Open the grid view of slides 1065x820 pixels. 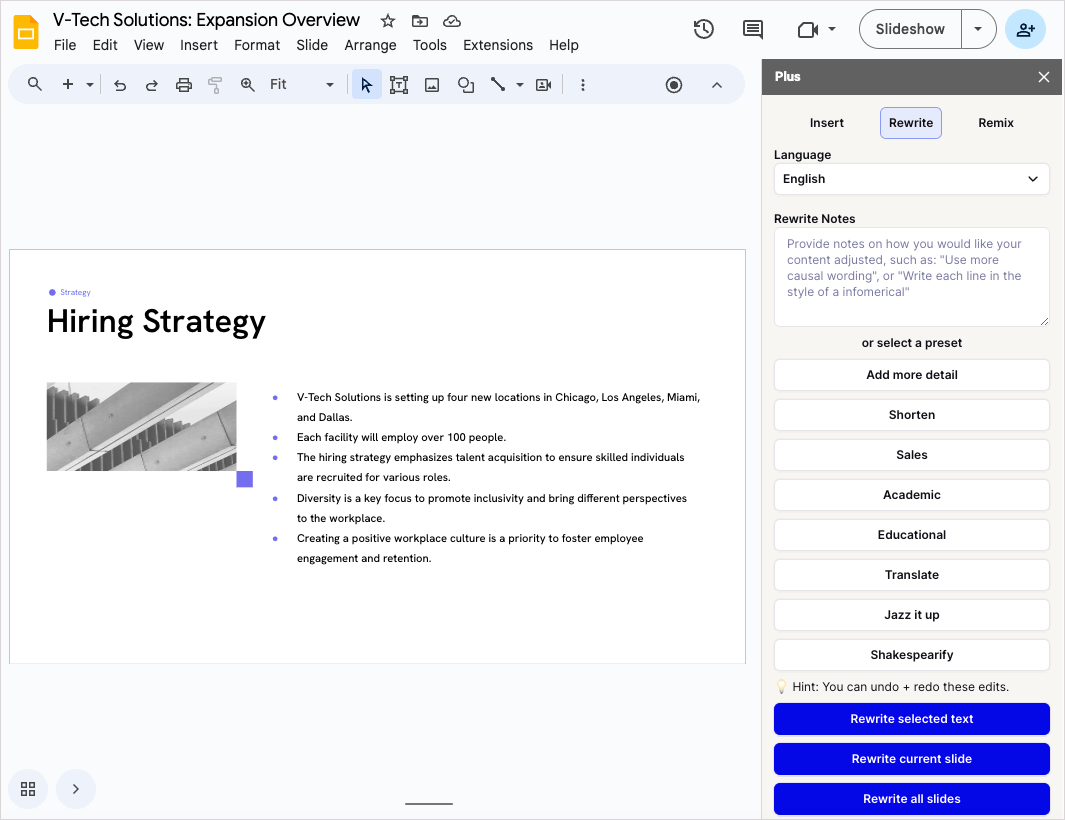pyautogui.click(x=28, y=789)
